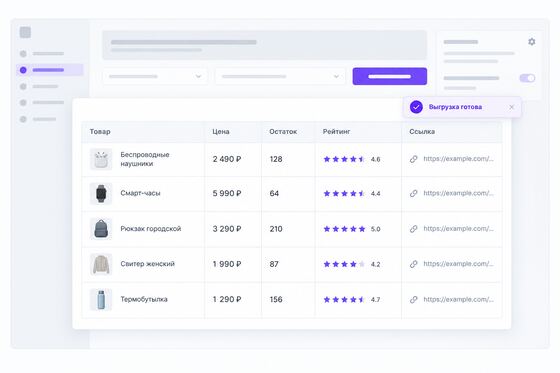Click the star rating in Смарт-часы row
Screen dimensions: 560x373
pyautogui.click(x=344, y=193)
